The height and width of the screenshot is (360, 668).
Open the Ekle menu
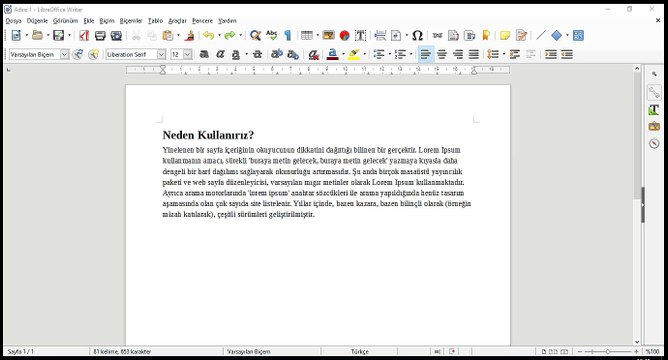(89, 21)
